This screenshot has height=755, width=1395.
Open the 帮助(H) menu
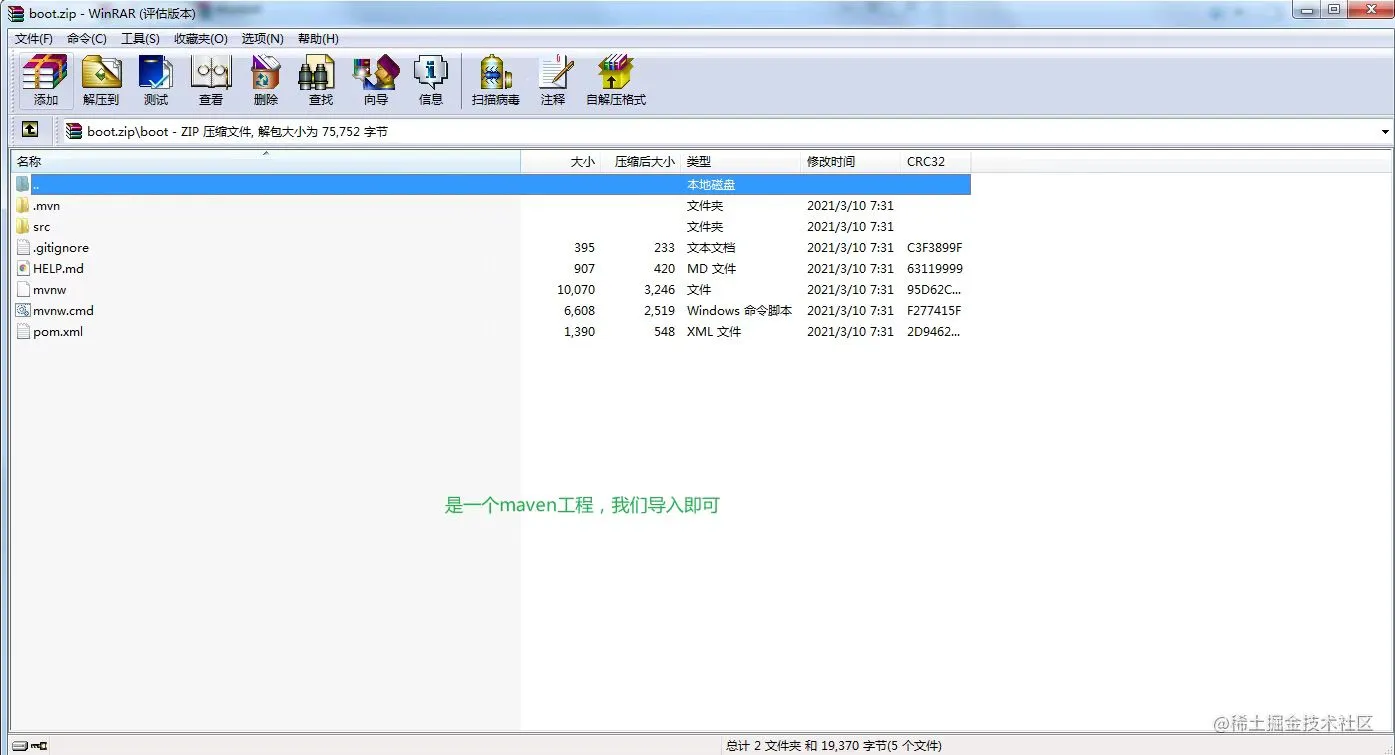click(317, 38)
